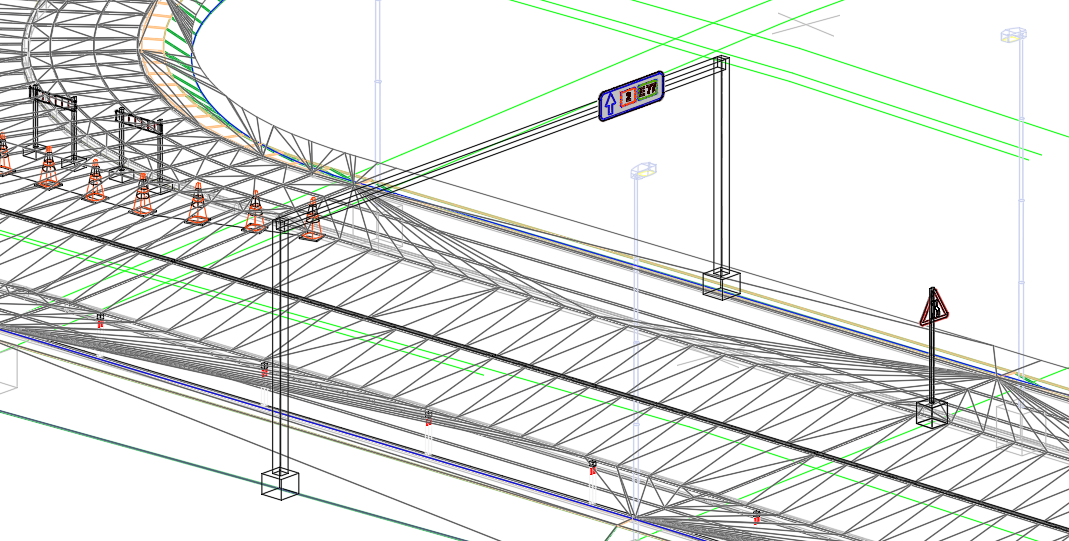Click the warning sign's foundation block
This screenshot has height=541, width=1069.
[932, 412]
